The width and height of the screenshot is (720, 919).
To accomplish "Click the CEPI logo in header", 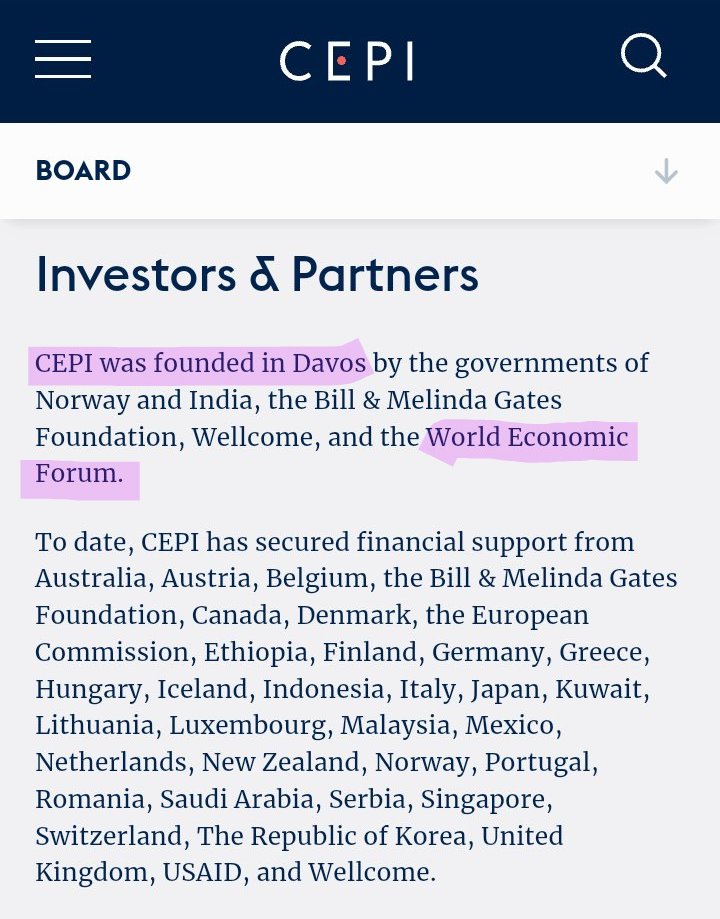I will point(346,61).
